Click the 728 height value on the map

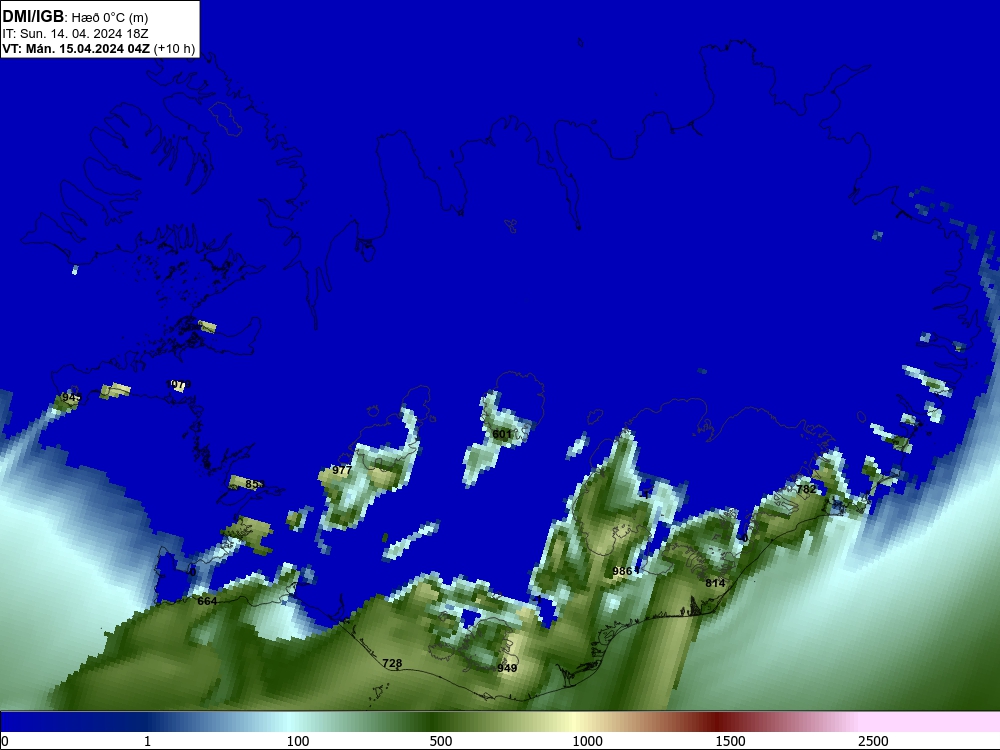[x=392, y=663]
